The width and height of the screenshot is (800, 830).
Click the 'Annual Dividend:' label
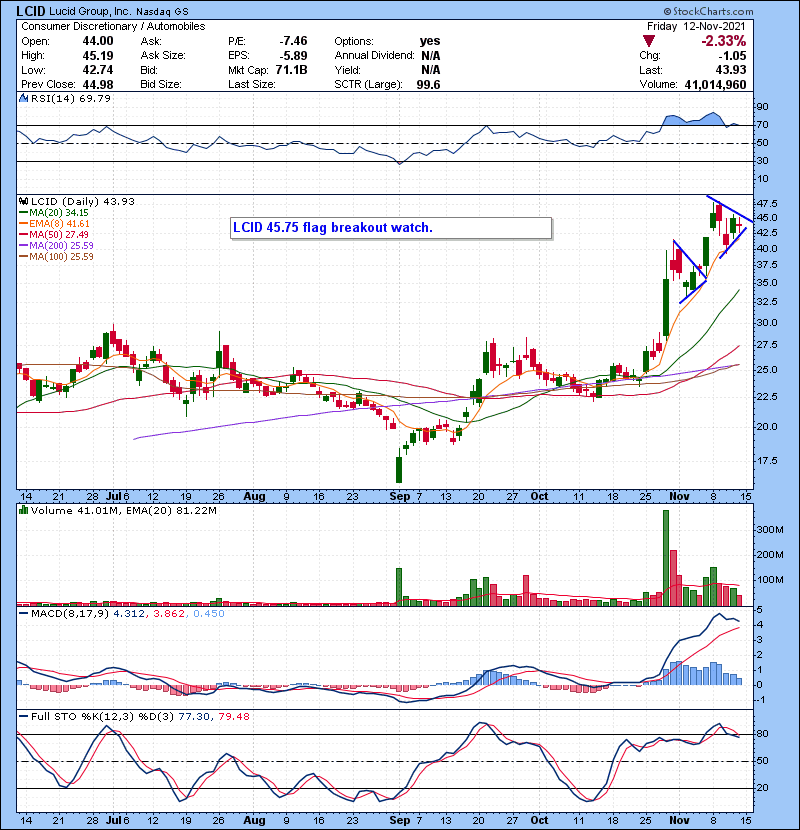(374, 56)
